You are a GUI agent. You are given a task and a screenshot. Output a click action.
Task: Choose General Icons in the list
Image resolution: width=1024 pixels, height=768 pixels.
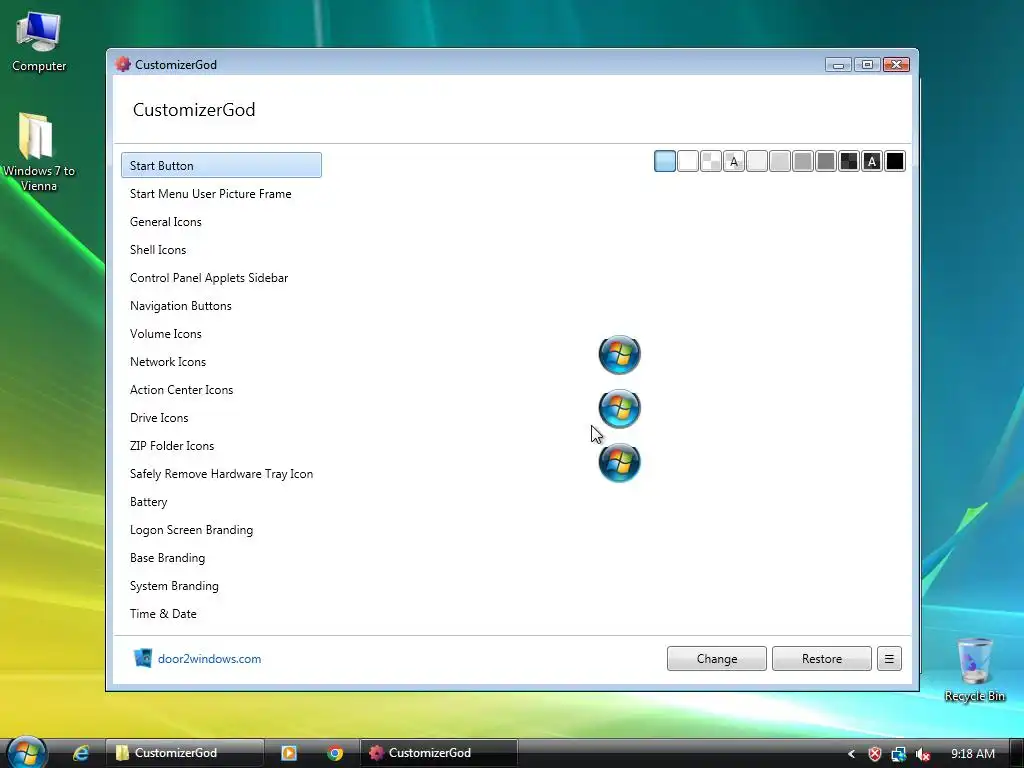click(x=166, y=222)
